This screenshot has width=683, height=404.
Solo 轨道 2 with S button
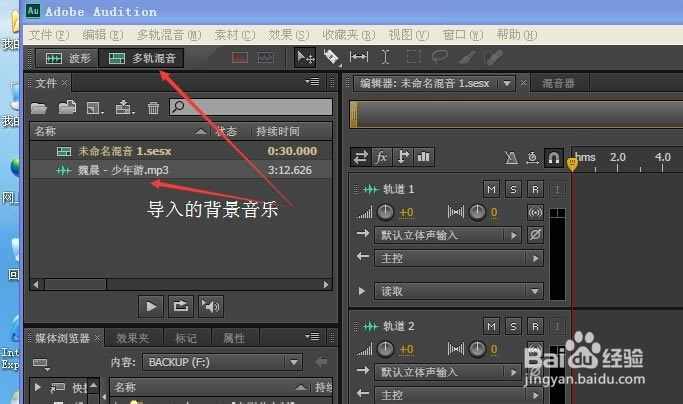513,326
